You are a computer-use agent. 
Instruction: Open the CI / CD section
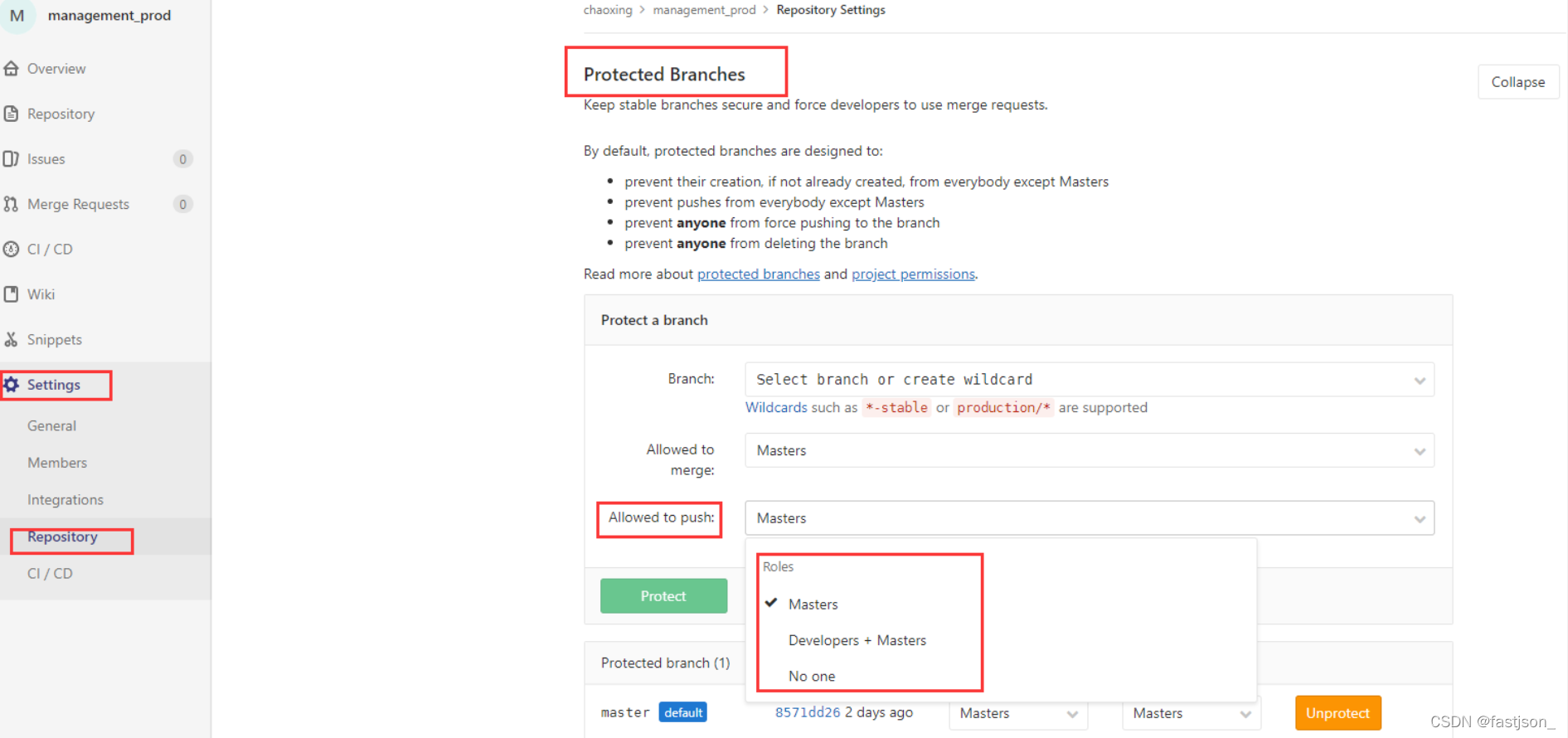tap(50, 249)
